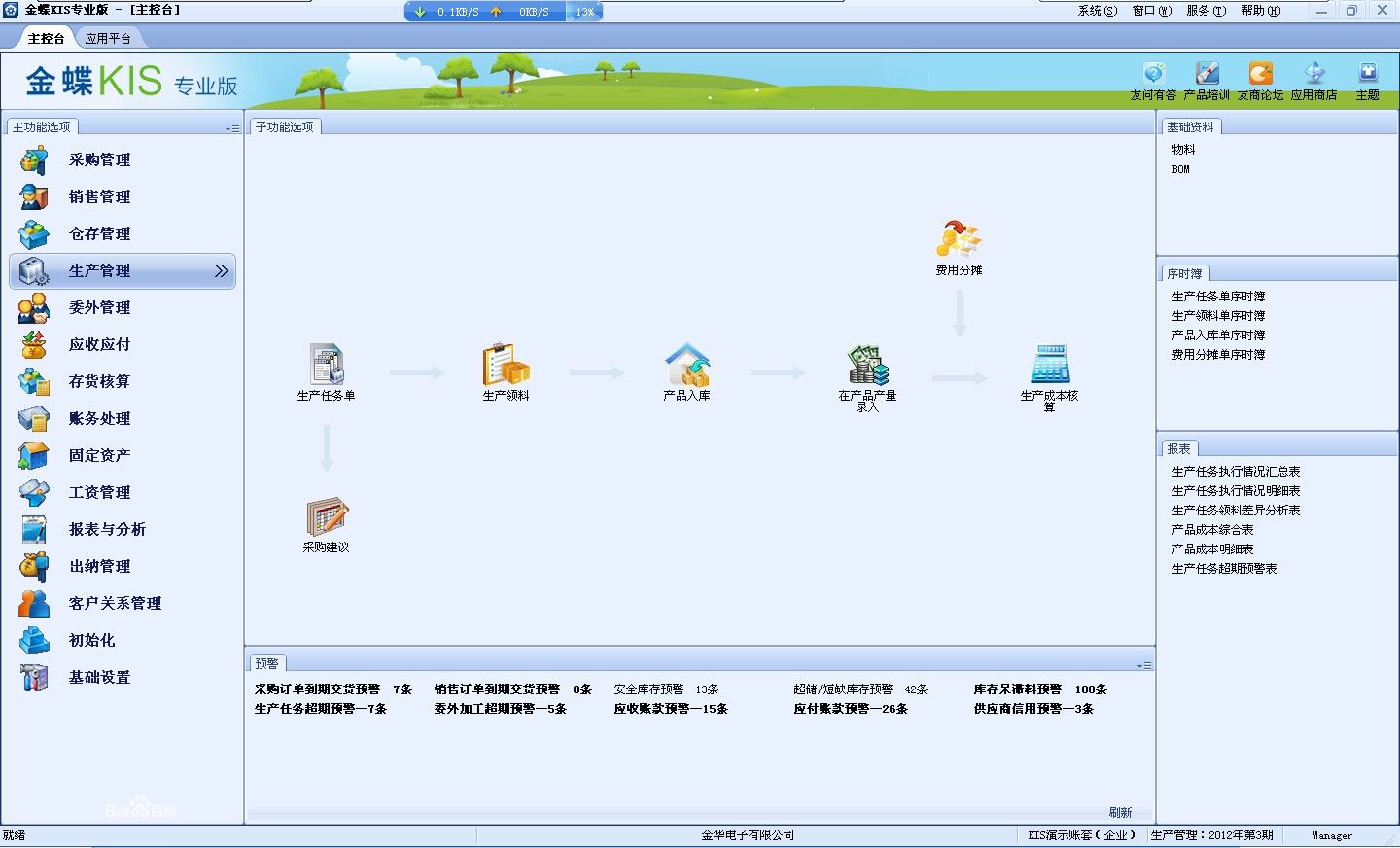Open 生产任务执行情况汇总表 report

pos(1236,472)
